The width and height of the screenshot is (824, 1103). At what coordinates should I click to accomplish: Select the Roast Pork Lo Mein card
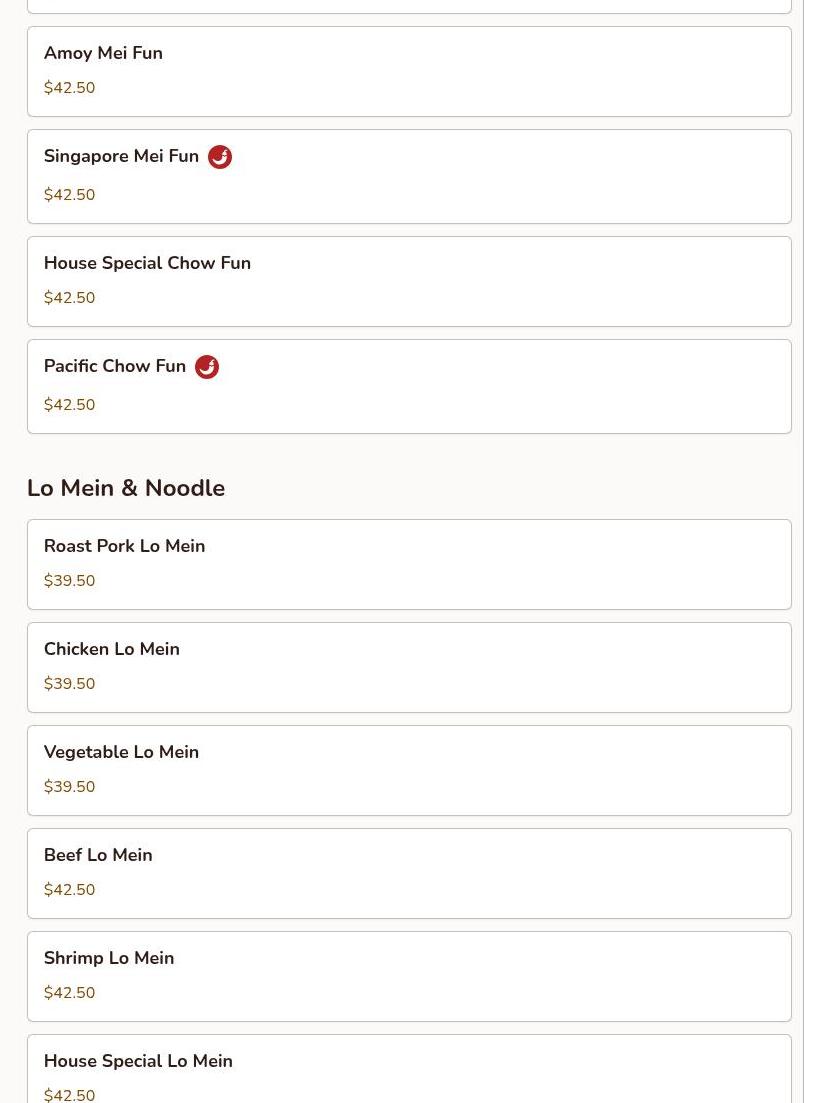coord(409,565)
